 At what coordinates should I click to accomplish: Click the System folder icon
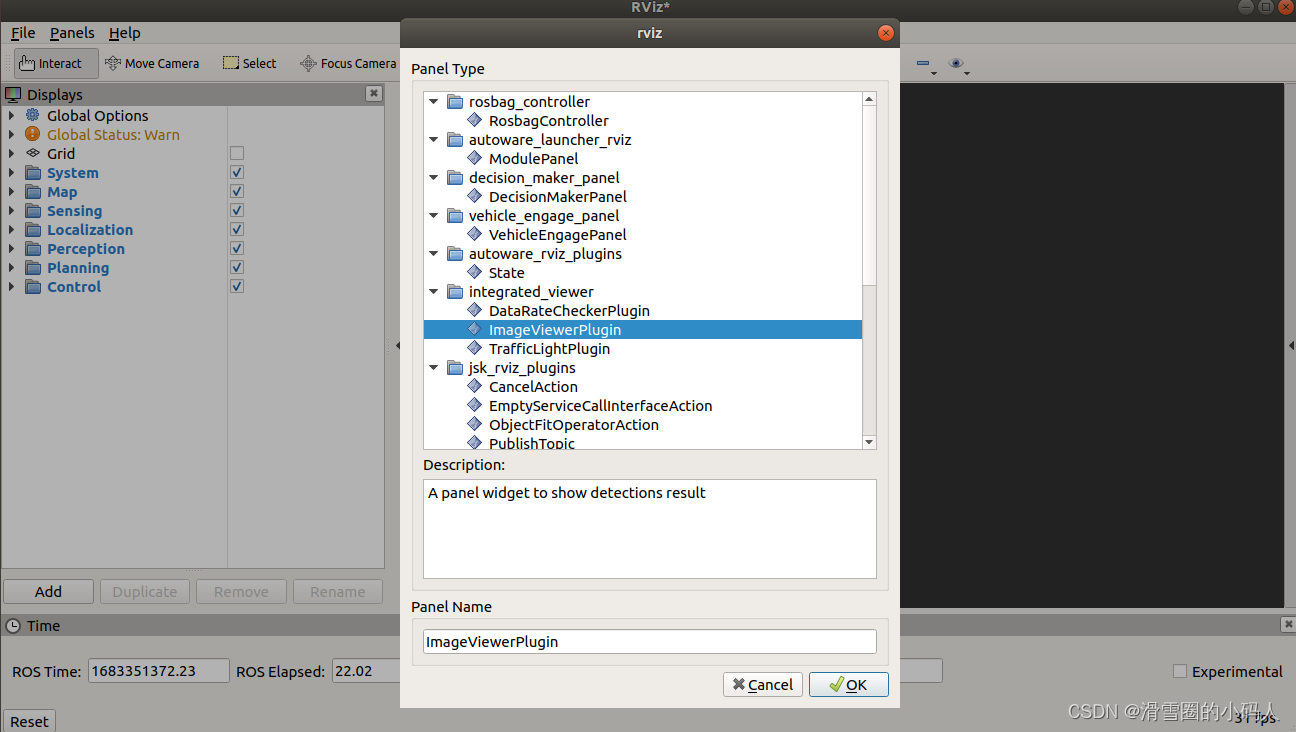click(33, 172)
